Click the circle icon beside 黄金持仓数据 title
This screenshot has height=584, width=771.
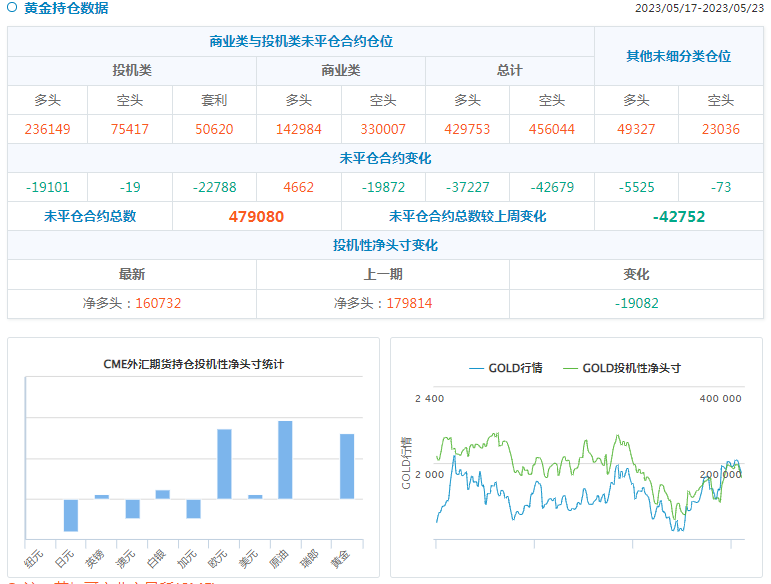12,8
